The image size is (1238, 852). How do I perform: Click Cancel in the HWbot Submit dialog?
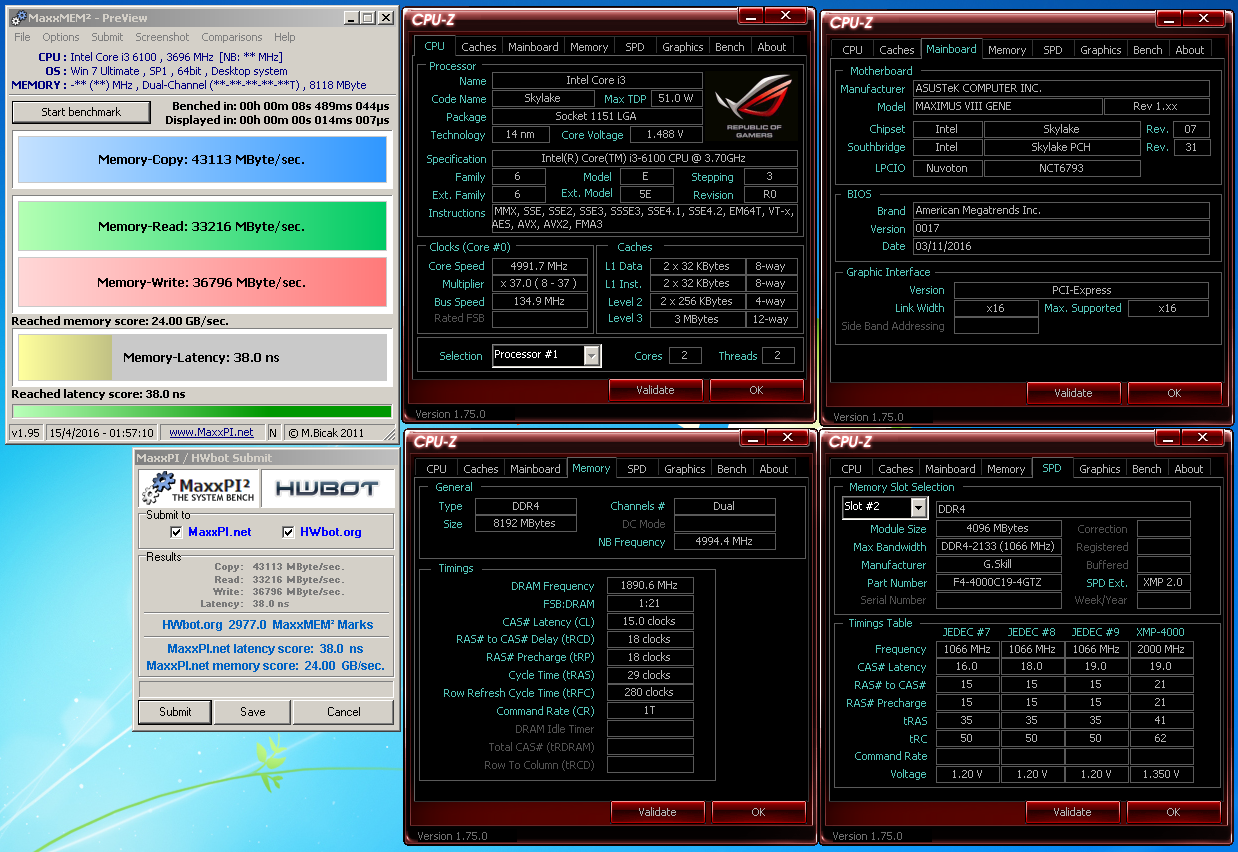(343, 712)
